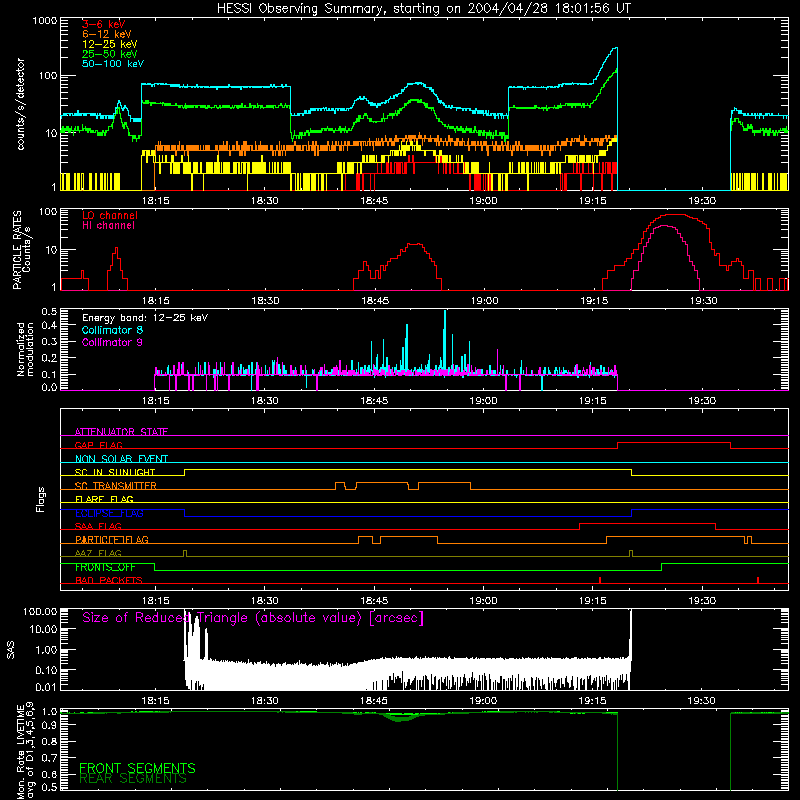Select the HI channel legend label
Viewport: 800px width, 800px height.
point(108,226)
